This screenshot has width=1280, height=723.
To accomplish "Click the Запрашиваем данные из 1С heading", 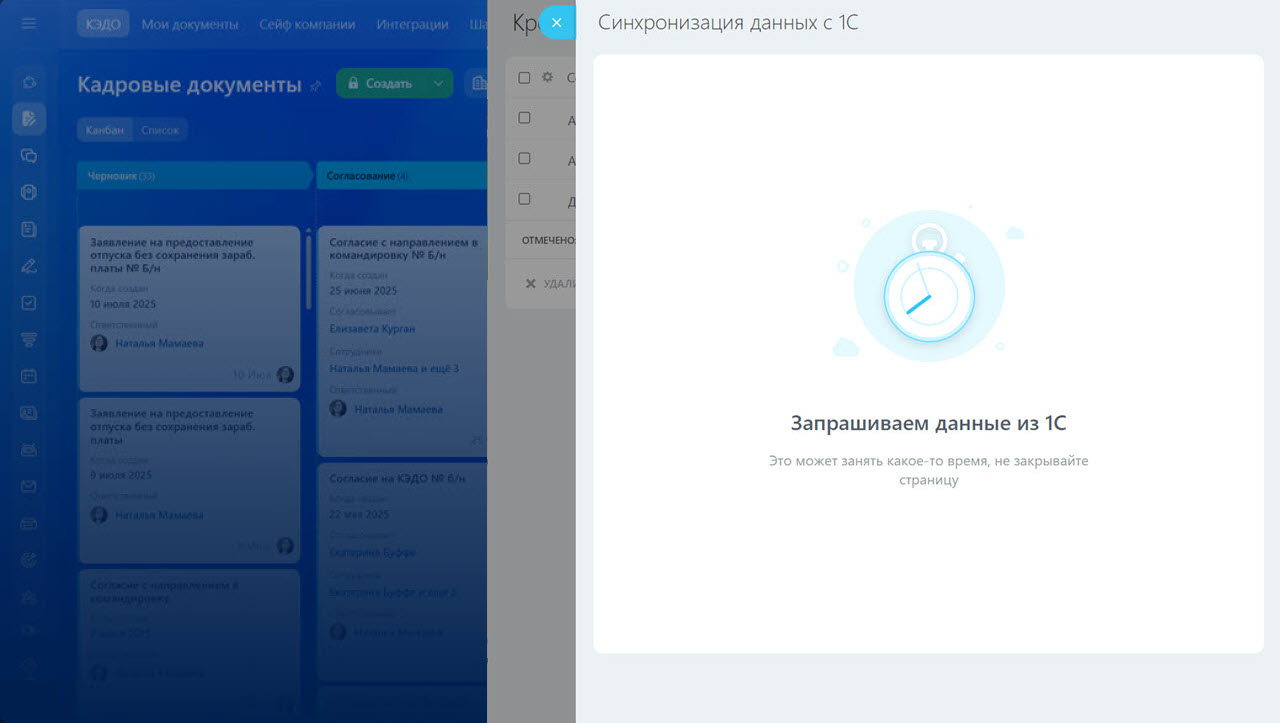I will point(928,424).
